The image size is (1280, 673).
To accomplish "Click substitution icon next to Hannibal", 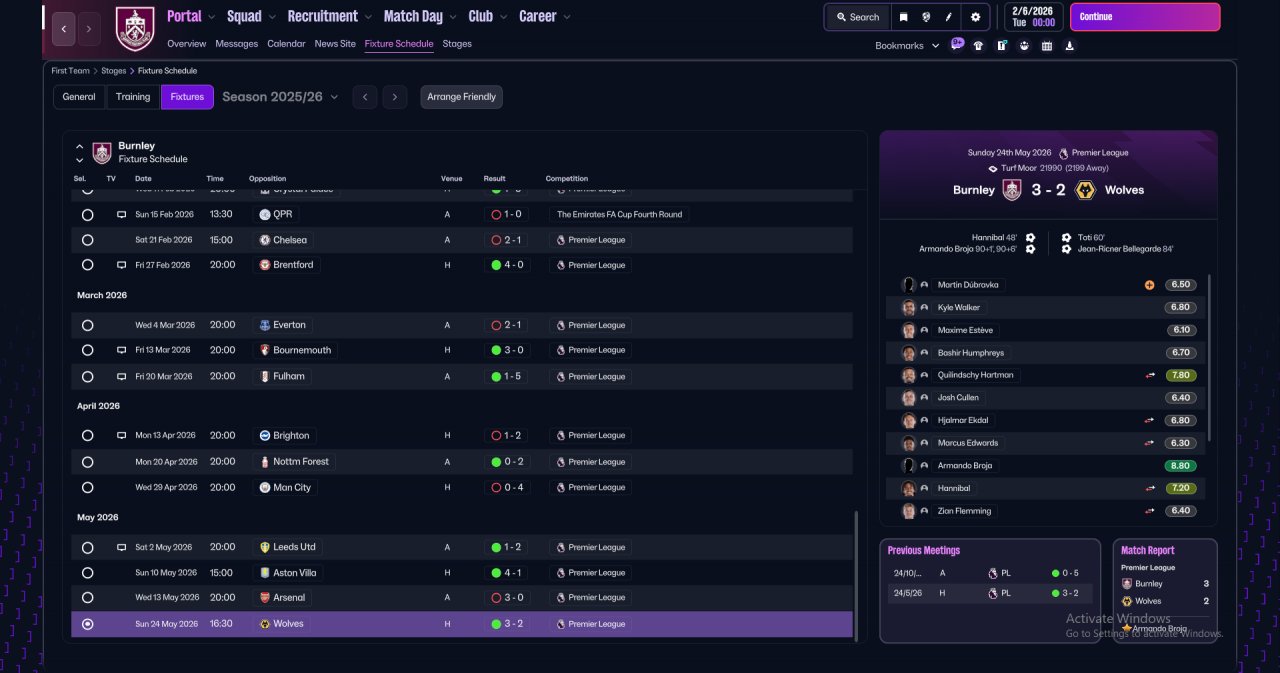I will (x=1150, y=488).
